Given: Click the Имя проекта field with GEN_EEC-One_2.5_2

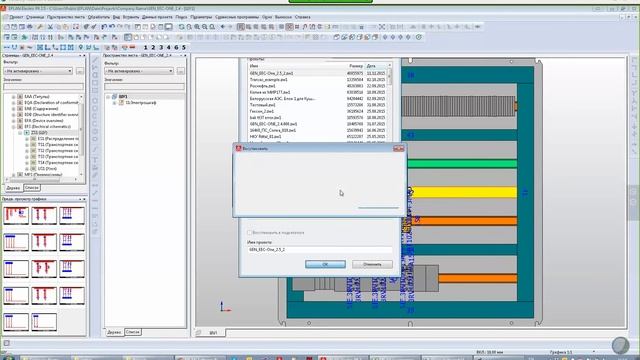Looking at the screenshot, I should (320, 249).
